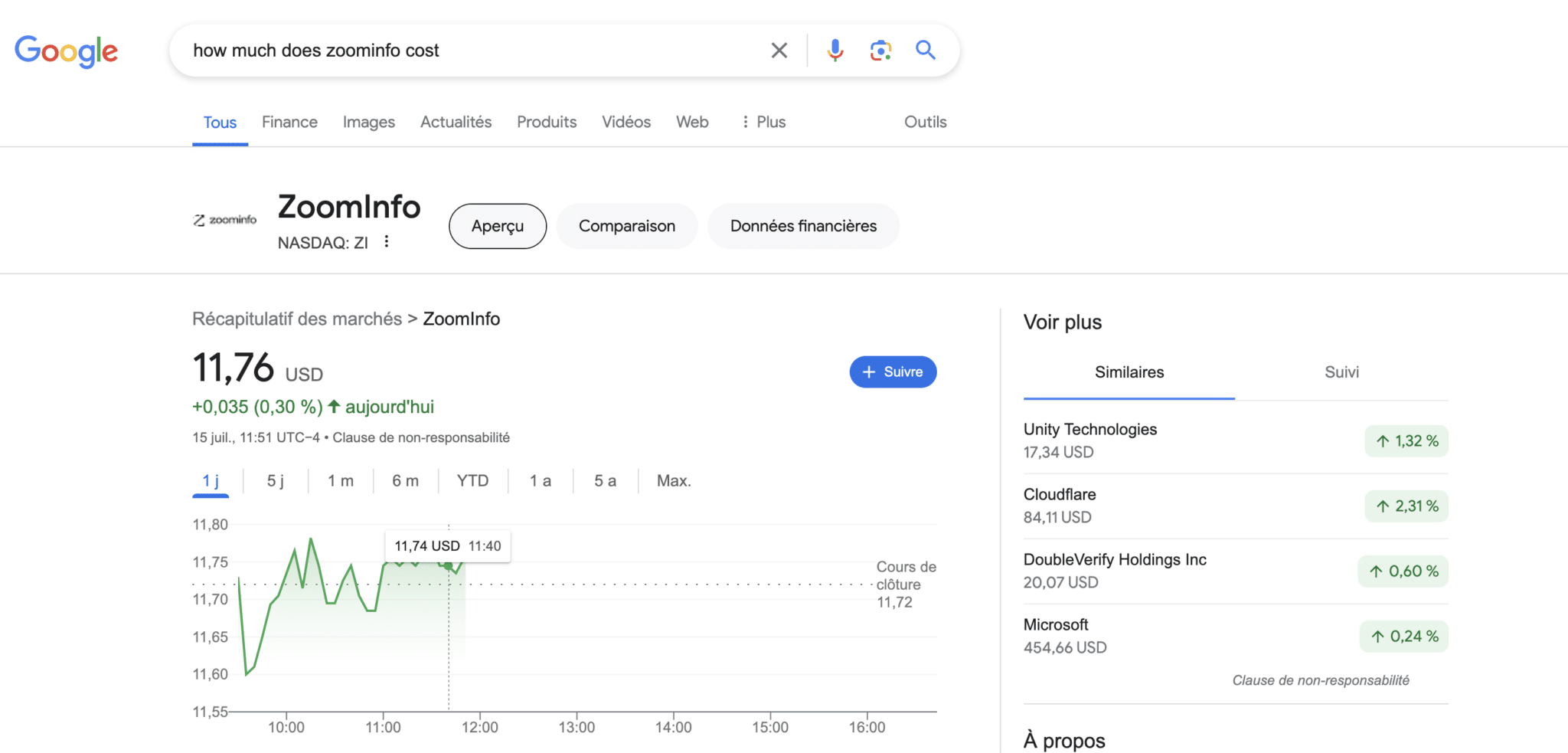The width and height of the screenshot is (1568, 753).
Task: Open the Outils search tools
Action: point(925,122)
